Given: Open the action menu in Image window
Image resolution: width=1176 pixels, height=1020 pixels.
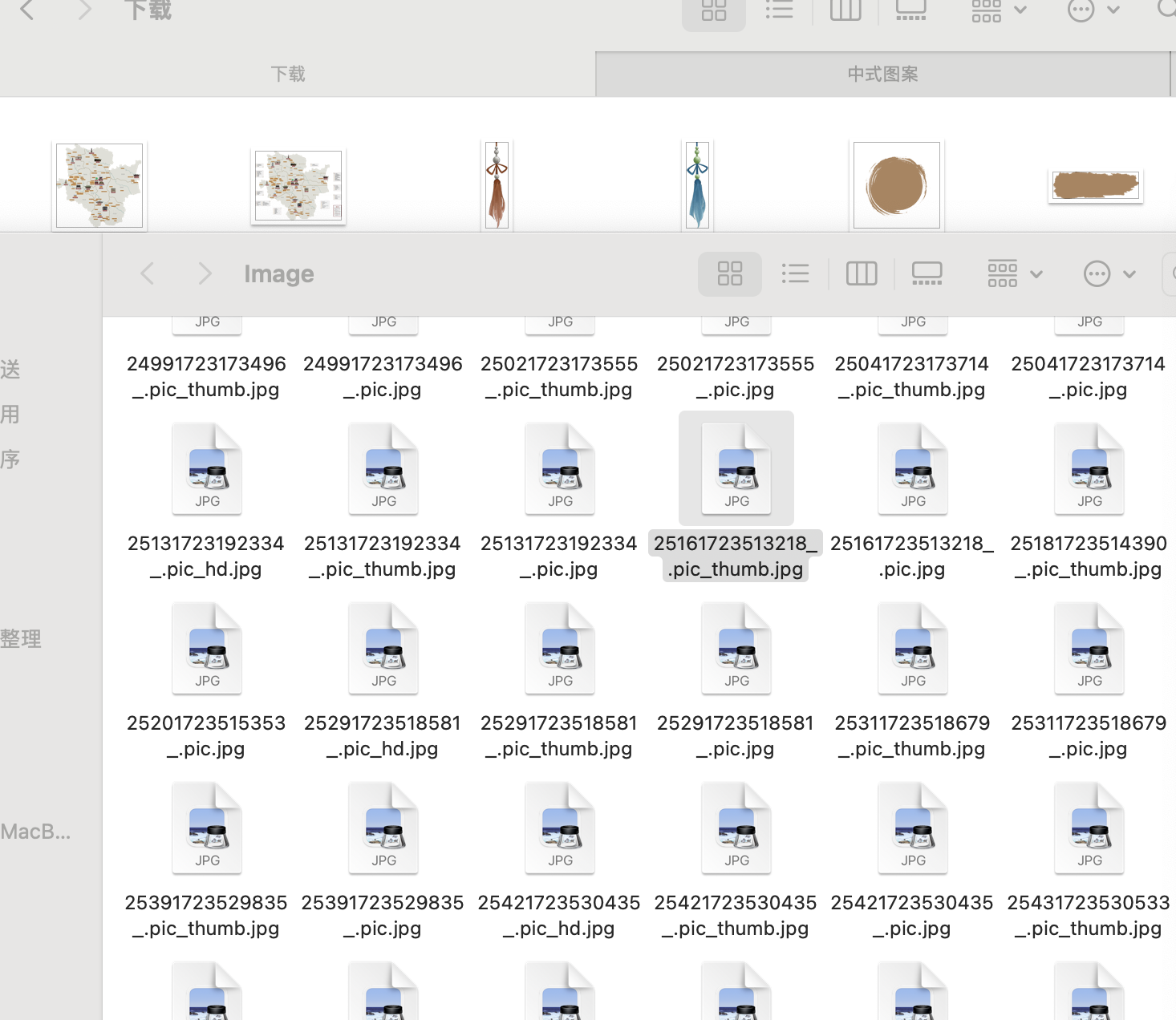Looking at the screenshot, I should coord(1109,274).
